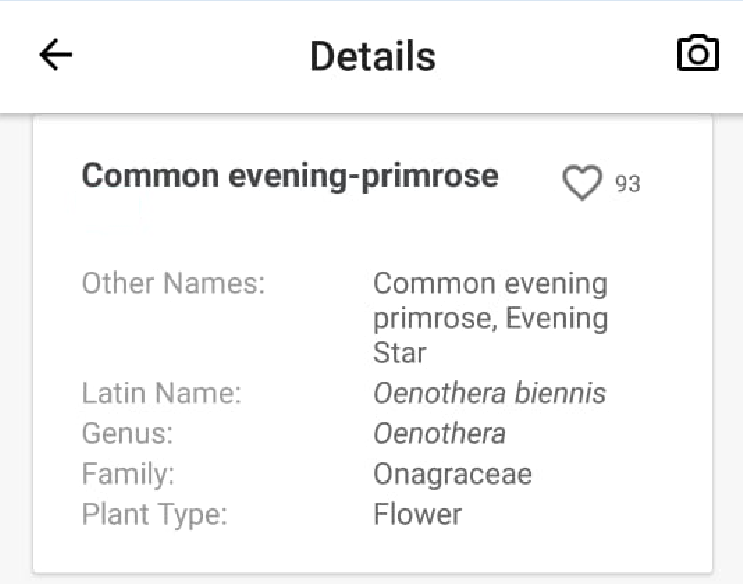Click the Genus label
This screenshot has height=584, width=743.
[x=127, y=434]
